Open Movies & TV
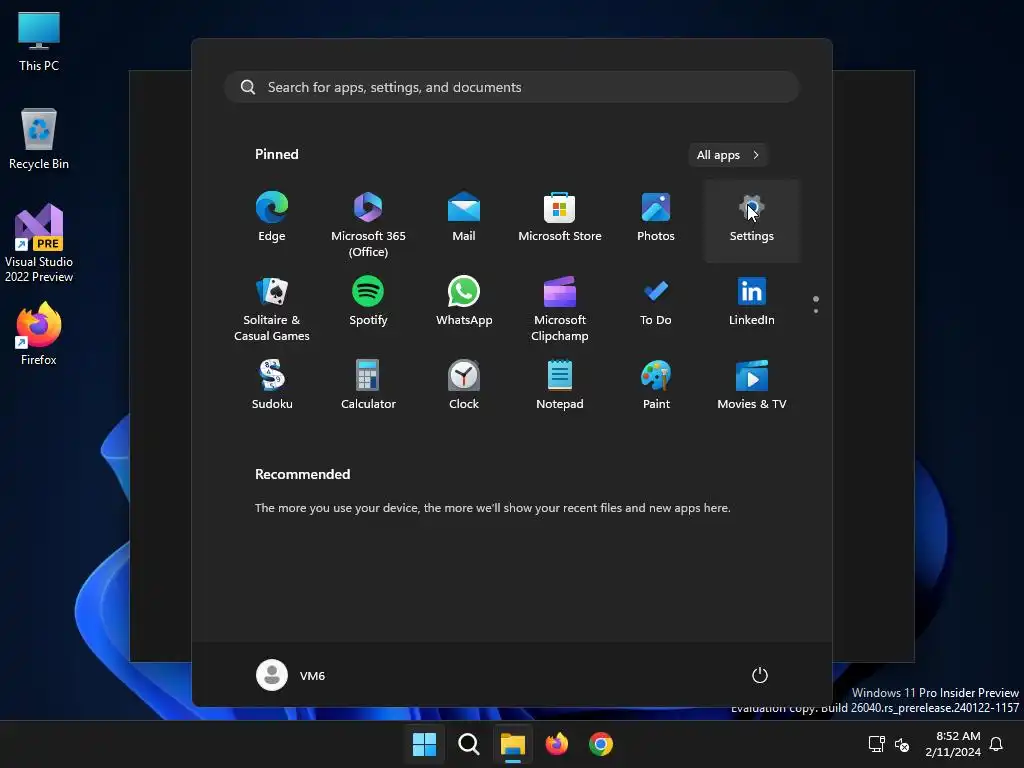The image size is (1024, 768). coord(752,385)
